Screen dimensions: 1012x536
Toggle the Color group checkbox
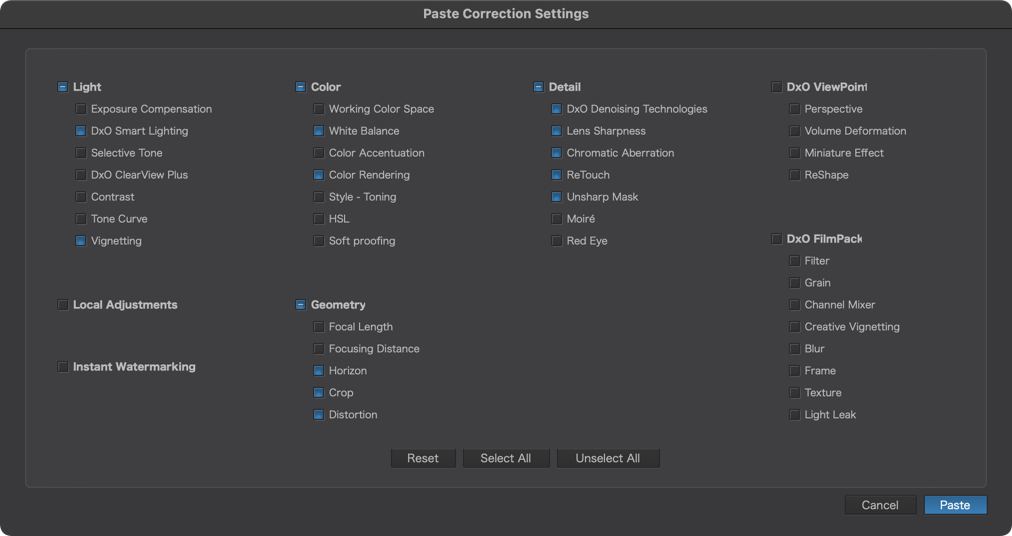pyautogui.click(x=301, y=87)
